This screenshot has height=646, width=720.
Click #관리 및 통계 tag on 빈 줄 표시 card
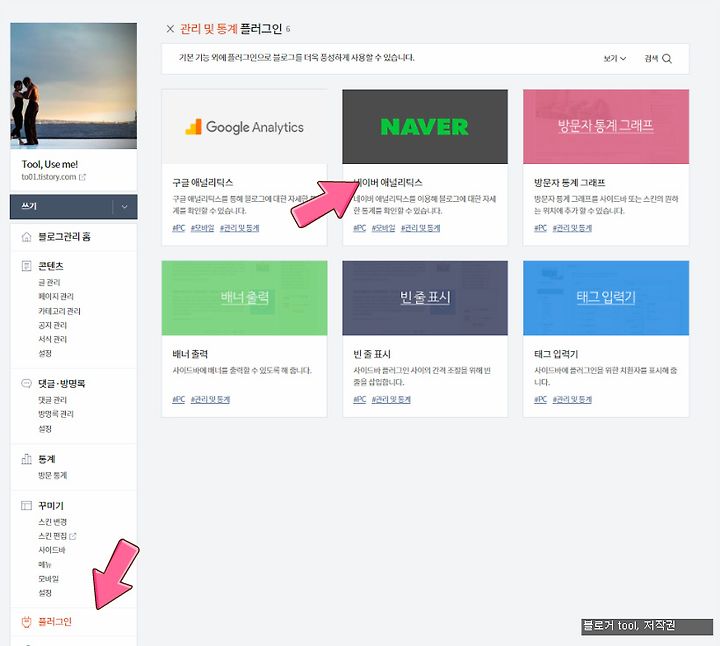[x=391, y=400]
